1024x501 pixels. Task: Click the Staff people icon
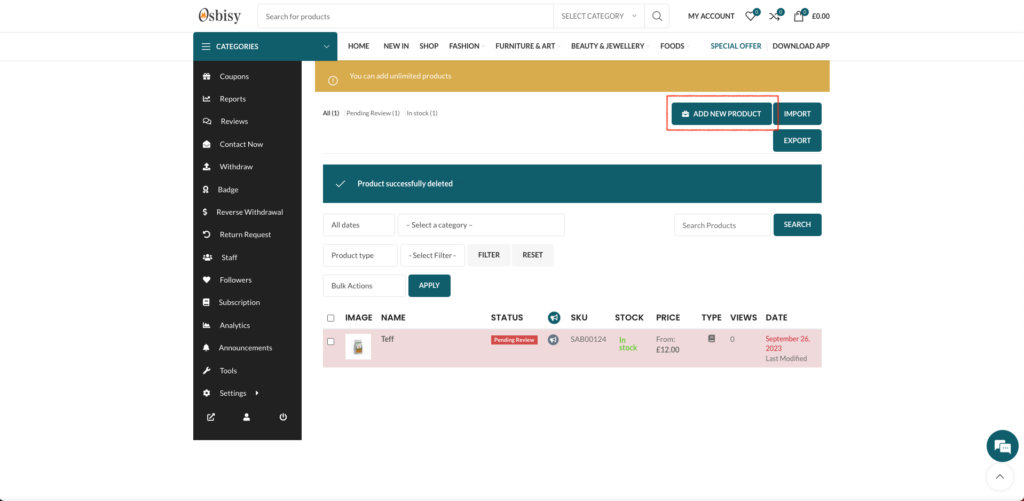coord(208,257)
